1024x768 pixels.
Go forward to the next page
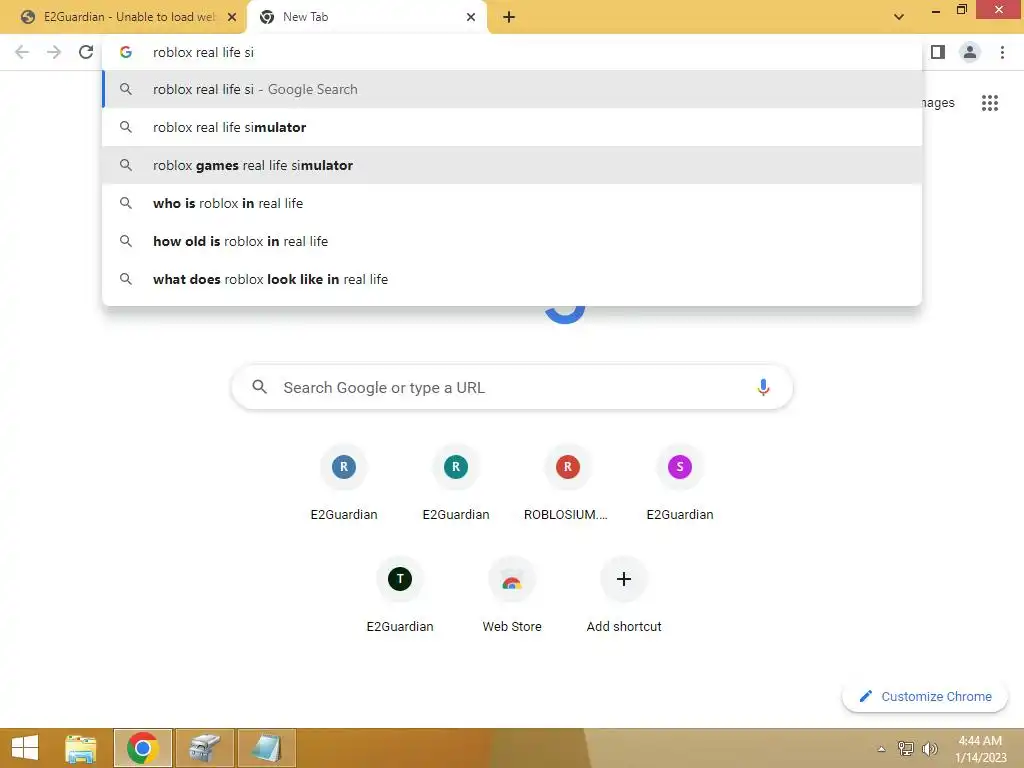(x=54, y=52)
